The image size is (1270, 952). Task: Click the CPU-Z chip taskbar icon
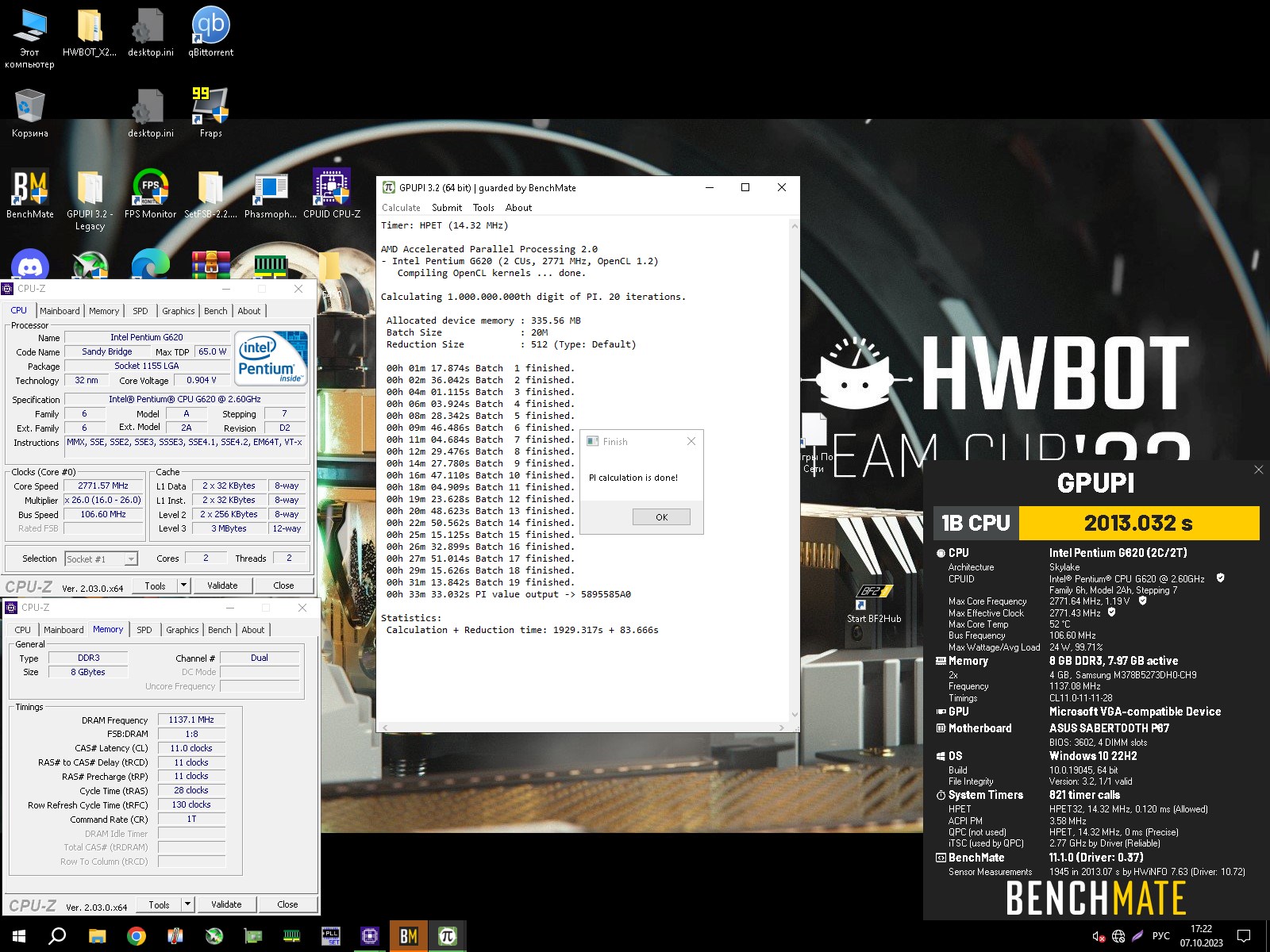(369, 936)
